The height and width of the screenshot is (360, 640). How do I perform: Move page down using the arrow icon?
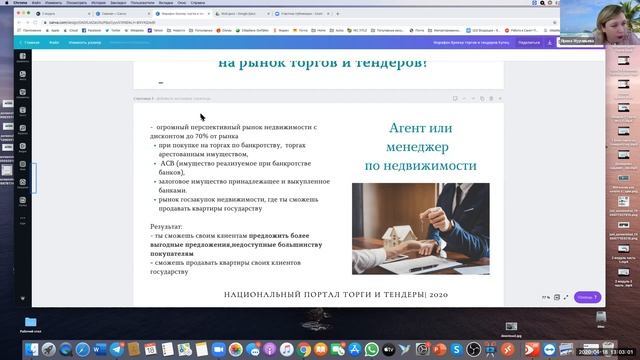click(x=473, y=98)
